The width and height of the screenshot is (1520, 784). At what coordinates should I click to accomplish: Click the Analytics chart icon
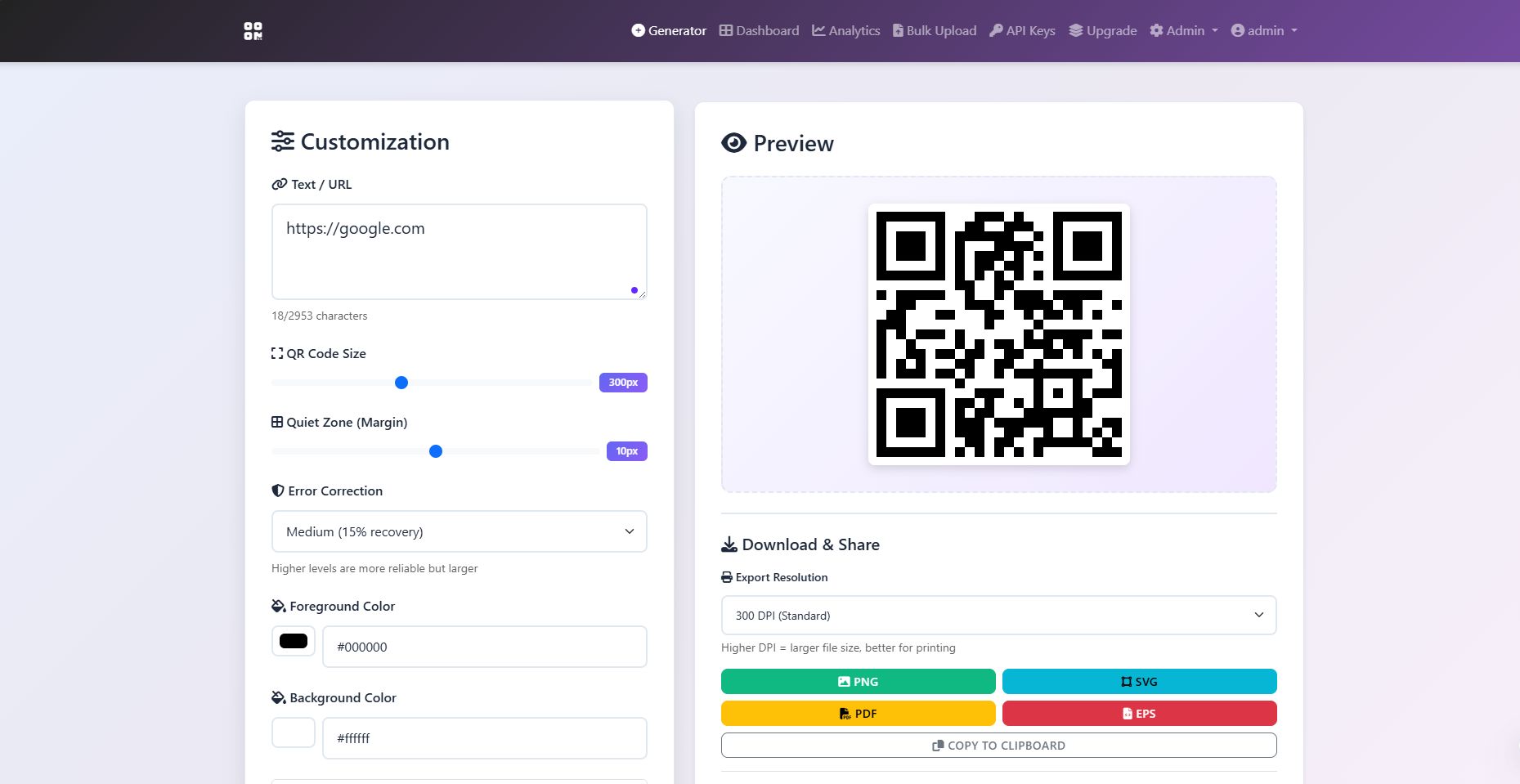pyautogui.click(x=818, y=30)
